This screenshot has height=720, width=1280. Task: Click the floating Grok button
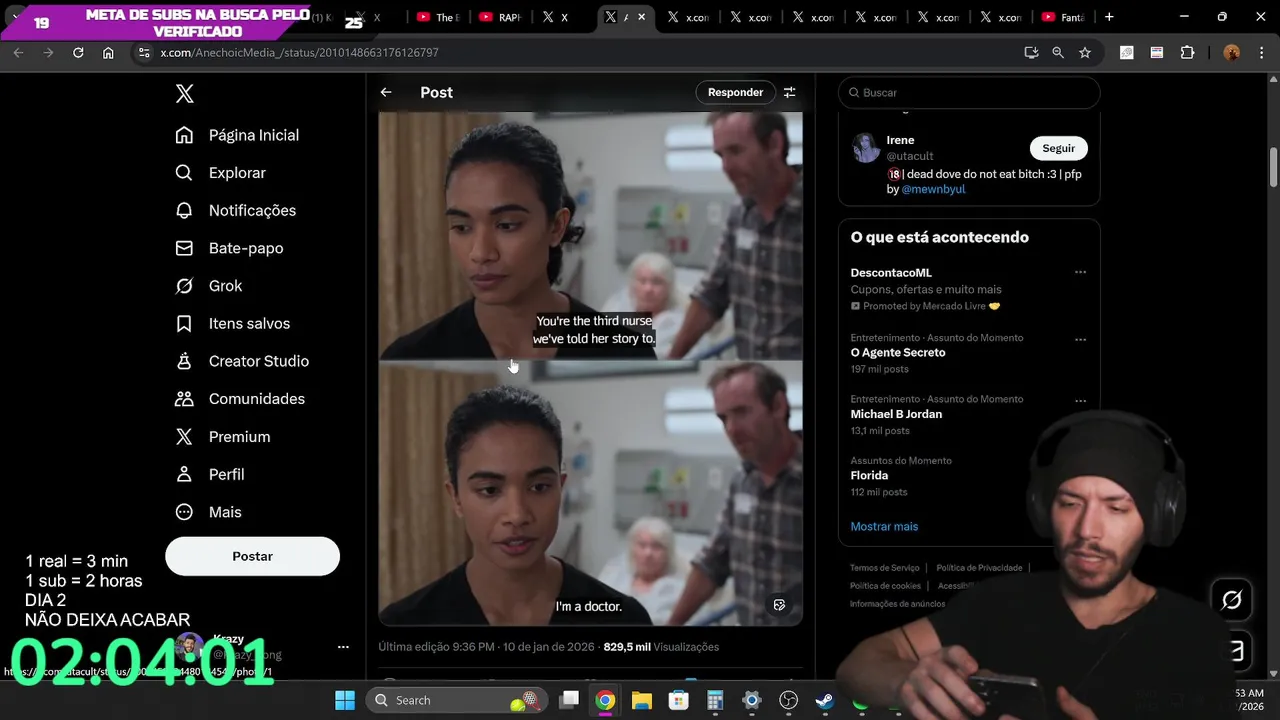pyautogui.click(x=1232, y=599)
